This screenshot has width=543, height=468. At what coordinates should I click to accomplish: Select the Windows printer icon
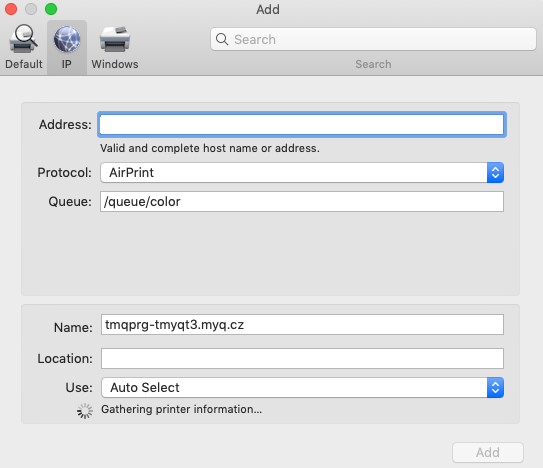(115, 39)
